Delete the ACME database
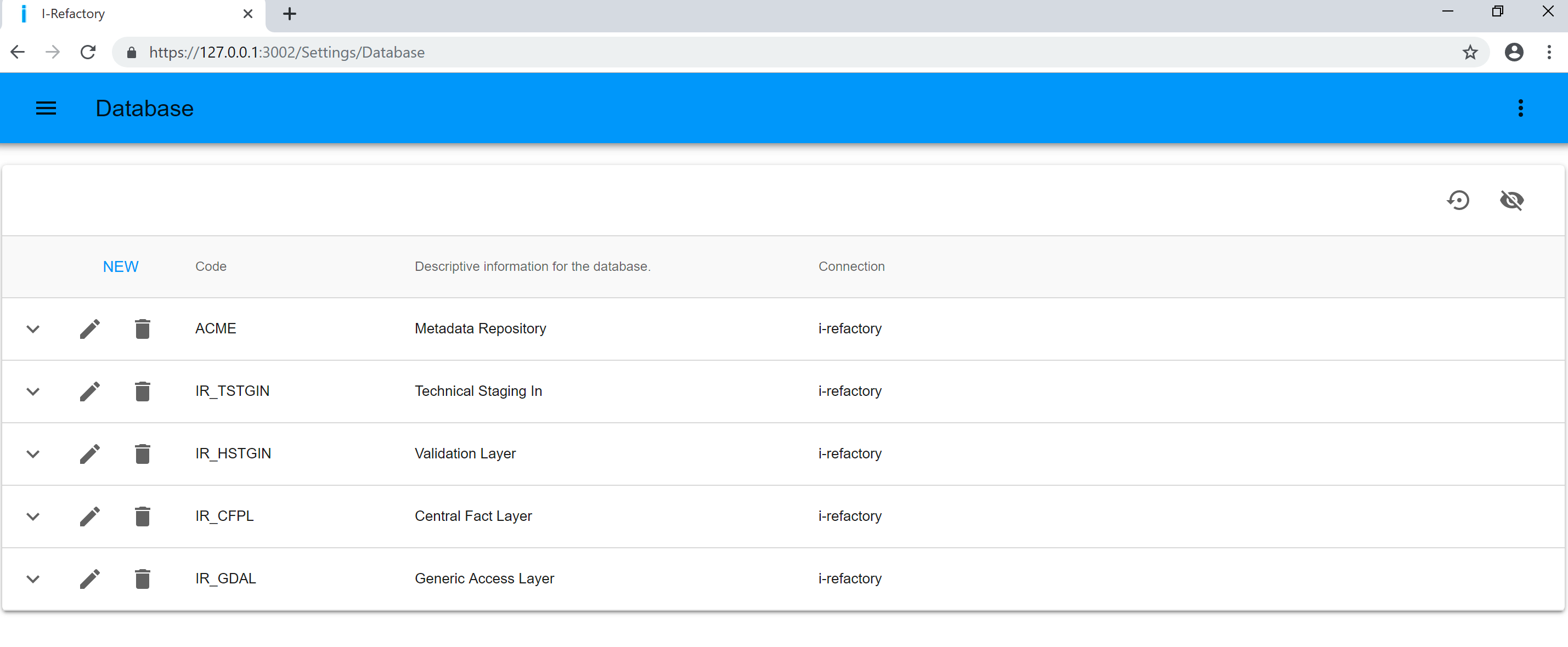This screenshot has width=1568, height=647. pyautogui.click(x=143, y=329)
